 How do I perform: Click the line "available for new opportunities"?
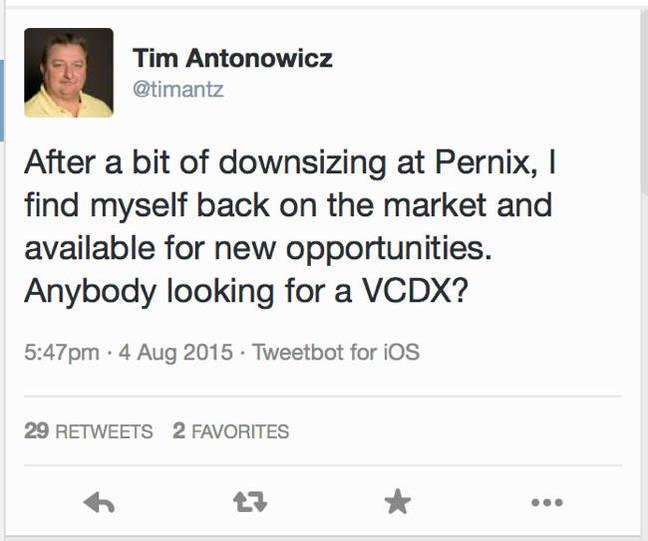pyautogui.click(x=258, y=249)
